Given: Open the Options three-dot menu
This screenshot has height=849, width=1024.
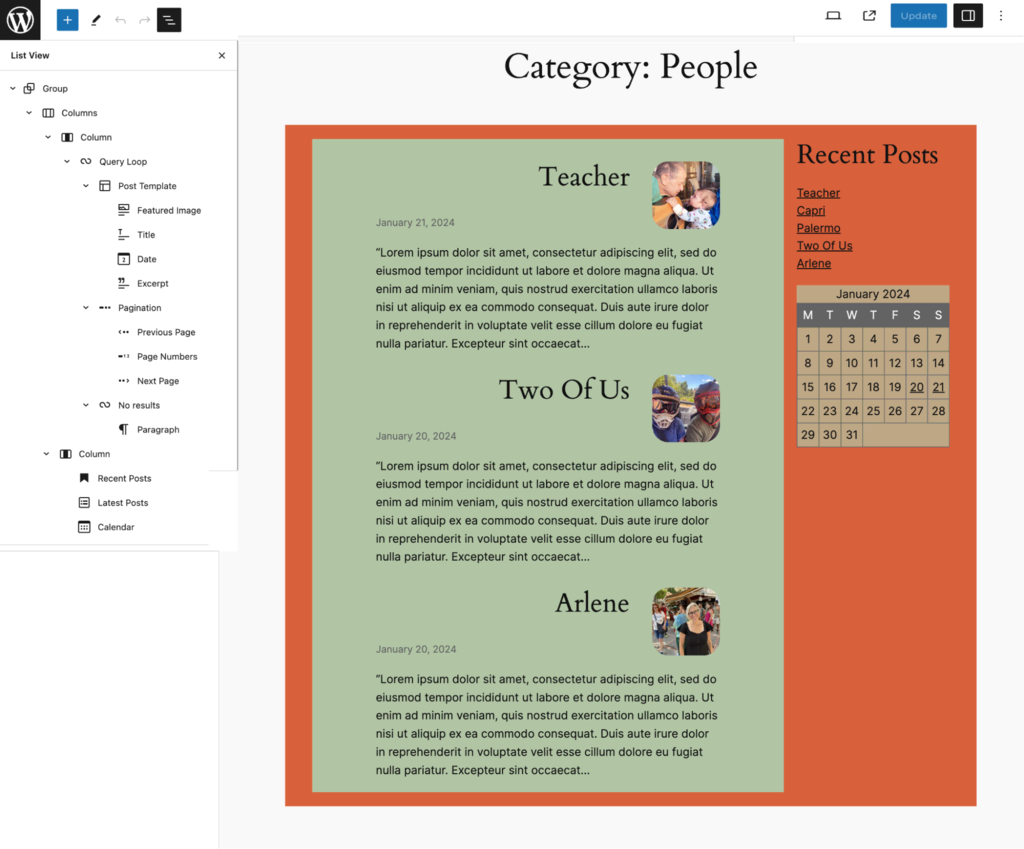Looking at the screenshot, I should coord(1001,16).
